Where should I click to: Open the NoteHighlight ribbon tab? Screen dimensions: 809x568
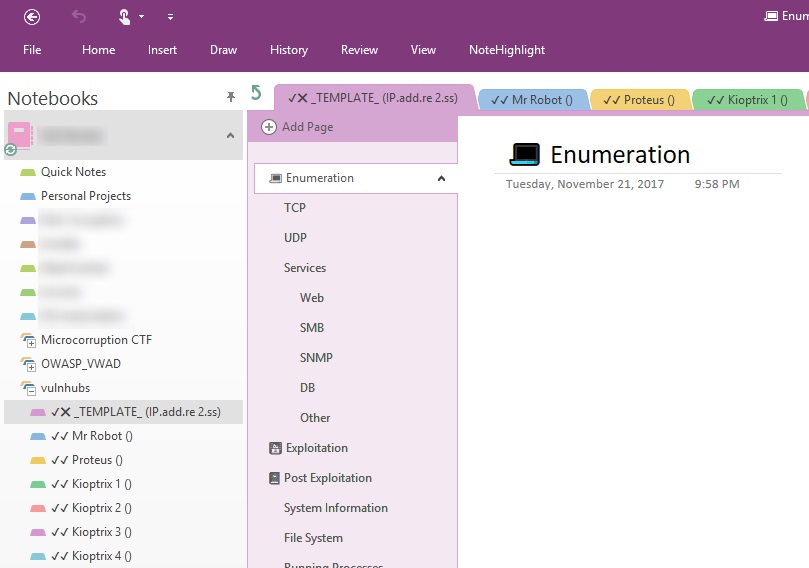point(507,50)
